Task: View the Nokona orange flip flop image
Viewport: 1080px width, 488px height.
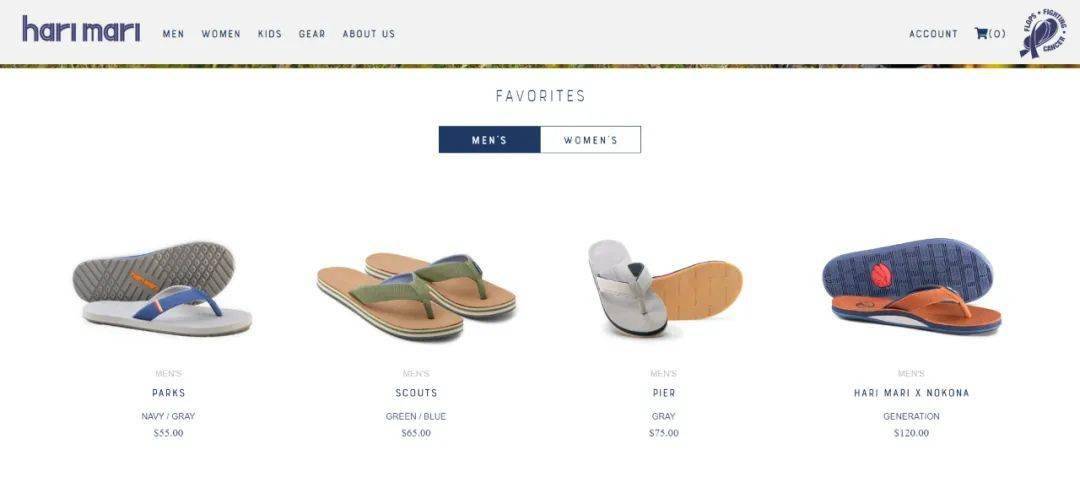Action: tap(912, 286)
